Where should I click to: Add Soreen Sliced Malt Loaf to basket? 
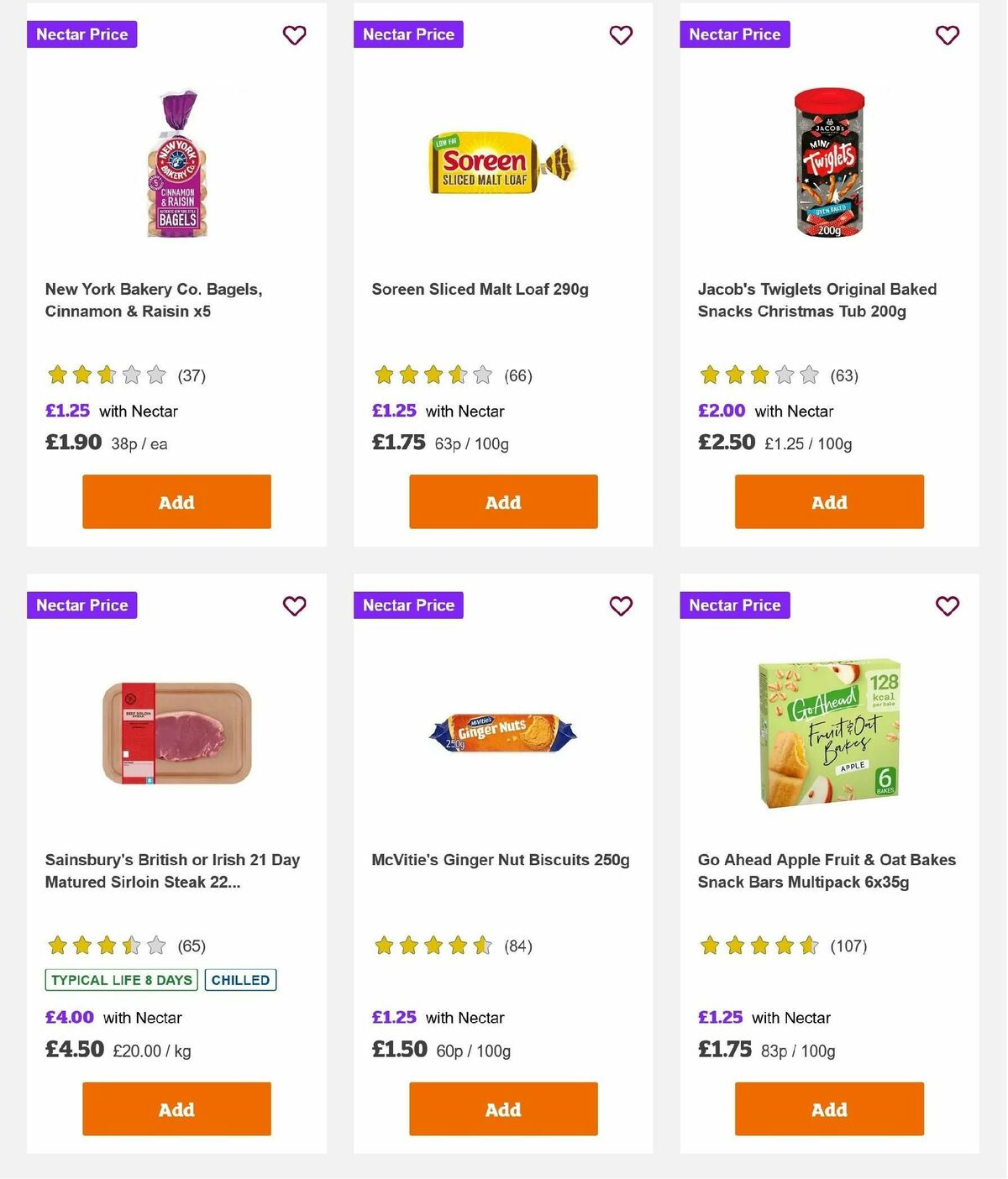pos(502,501)
